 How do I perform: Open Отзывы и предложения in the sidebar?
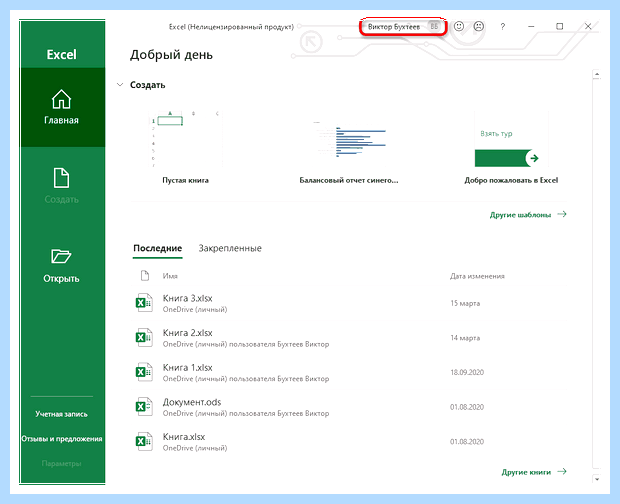click(62, 439)
